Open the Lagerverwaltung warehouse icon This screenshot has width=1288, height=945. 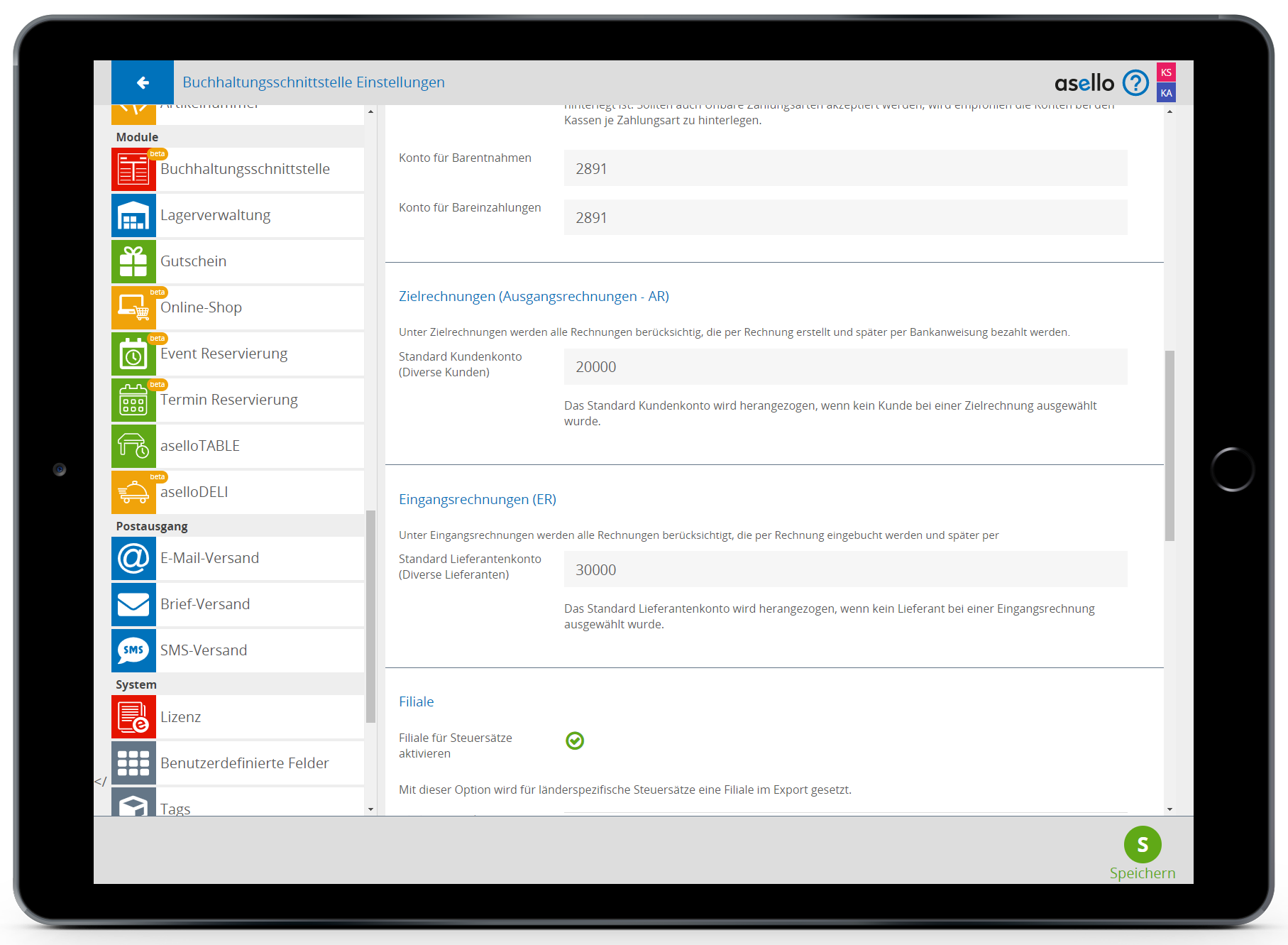pyautogui.click(x=133, y=215)
